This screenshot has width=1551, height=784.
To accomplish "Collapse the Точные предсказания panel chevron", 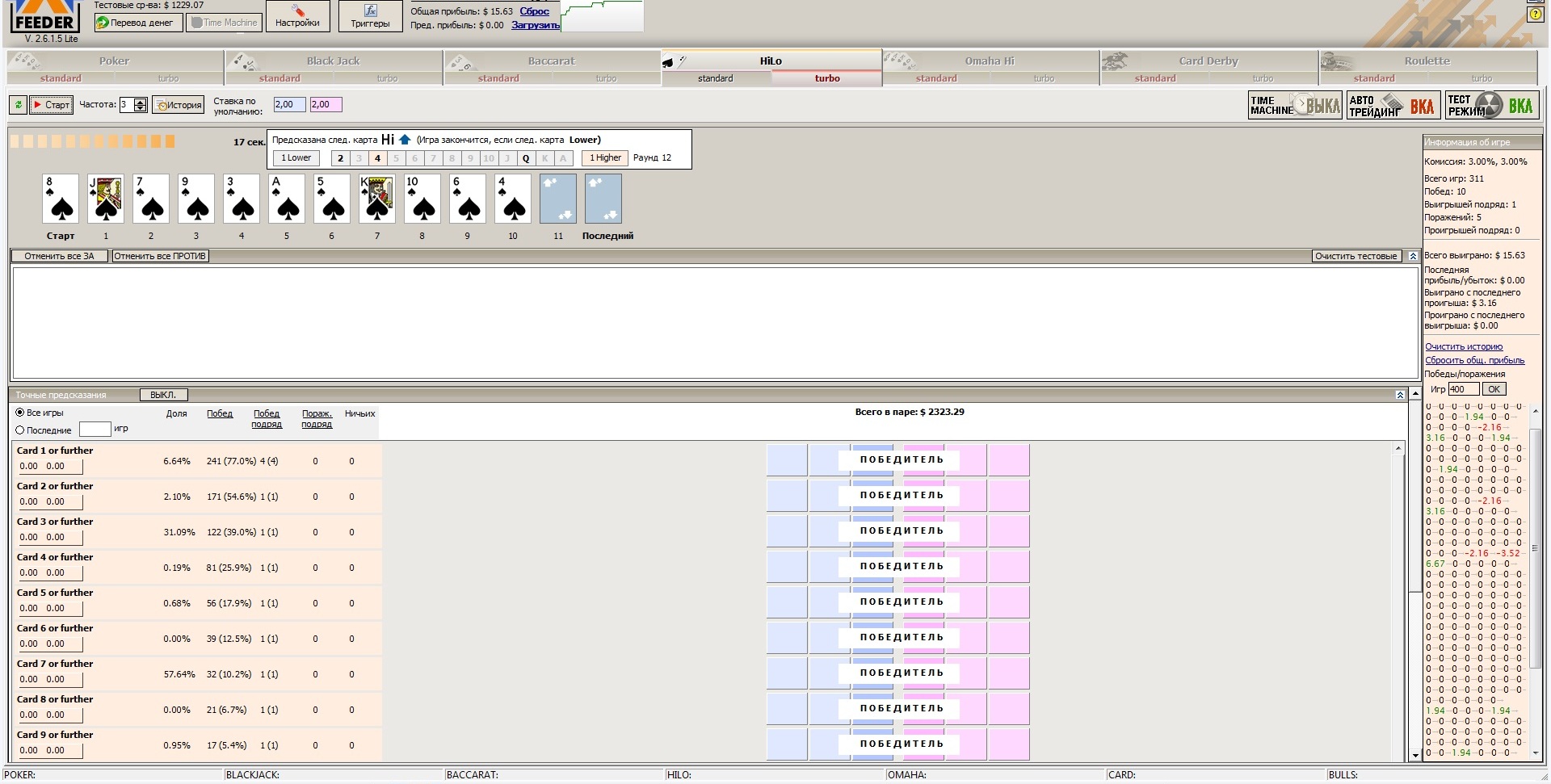I will coord(1400,395).
